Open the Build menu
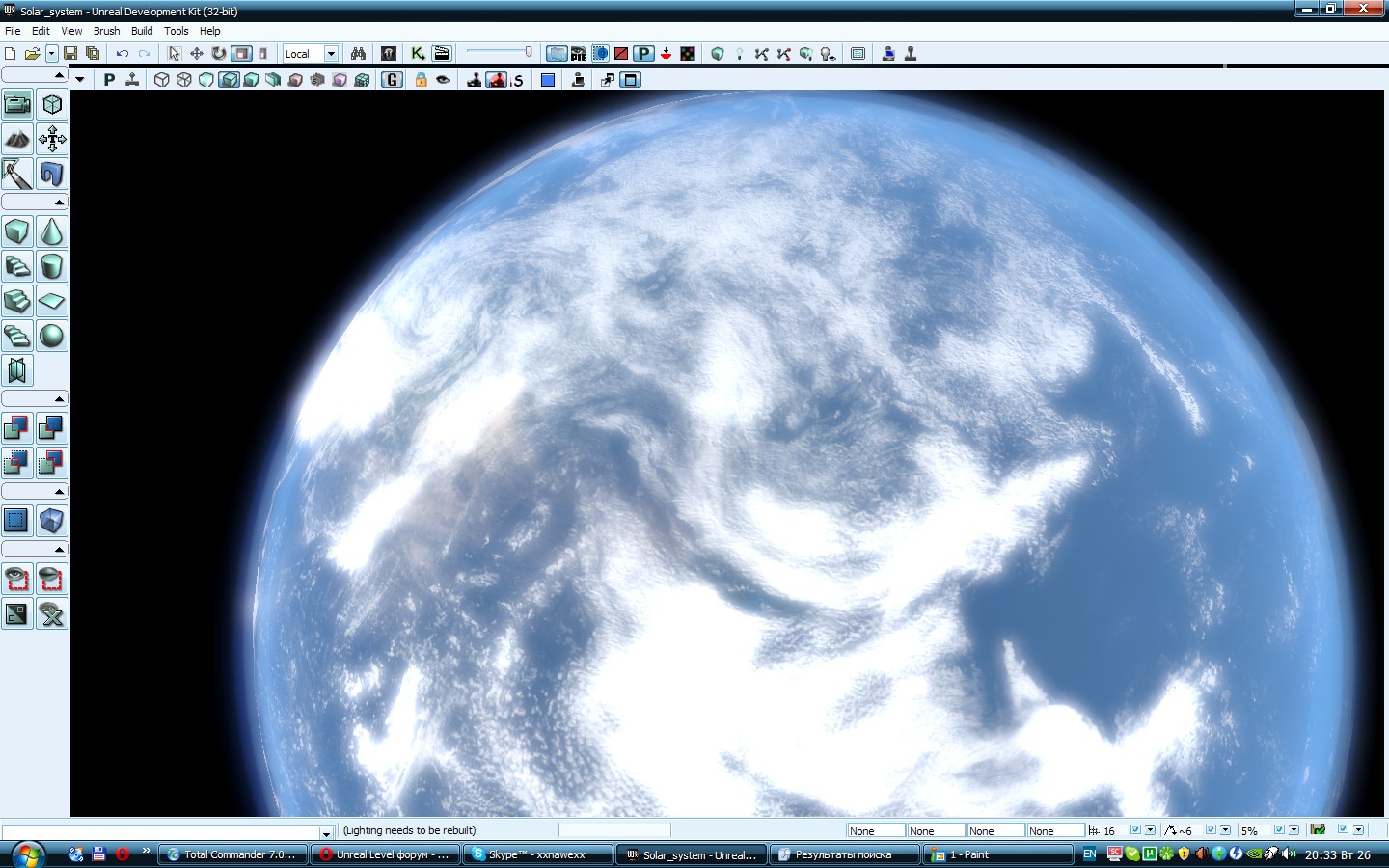Image resolution: width=1389 pixels, height=868 pixels. (x=142, y=31)
